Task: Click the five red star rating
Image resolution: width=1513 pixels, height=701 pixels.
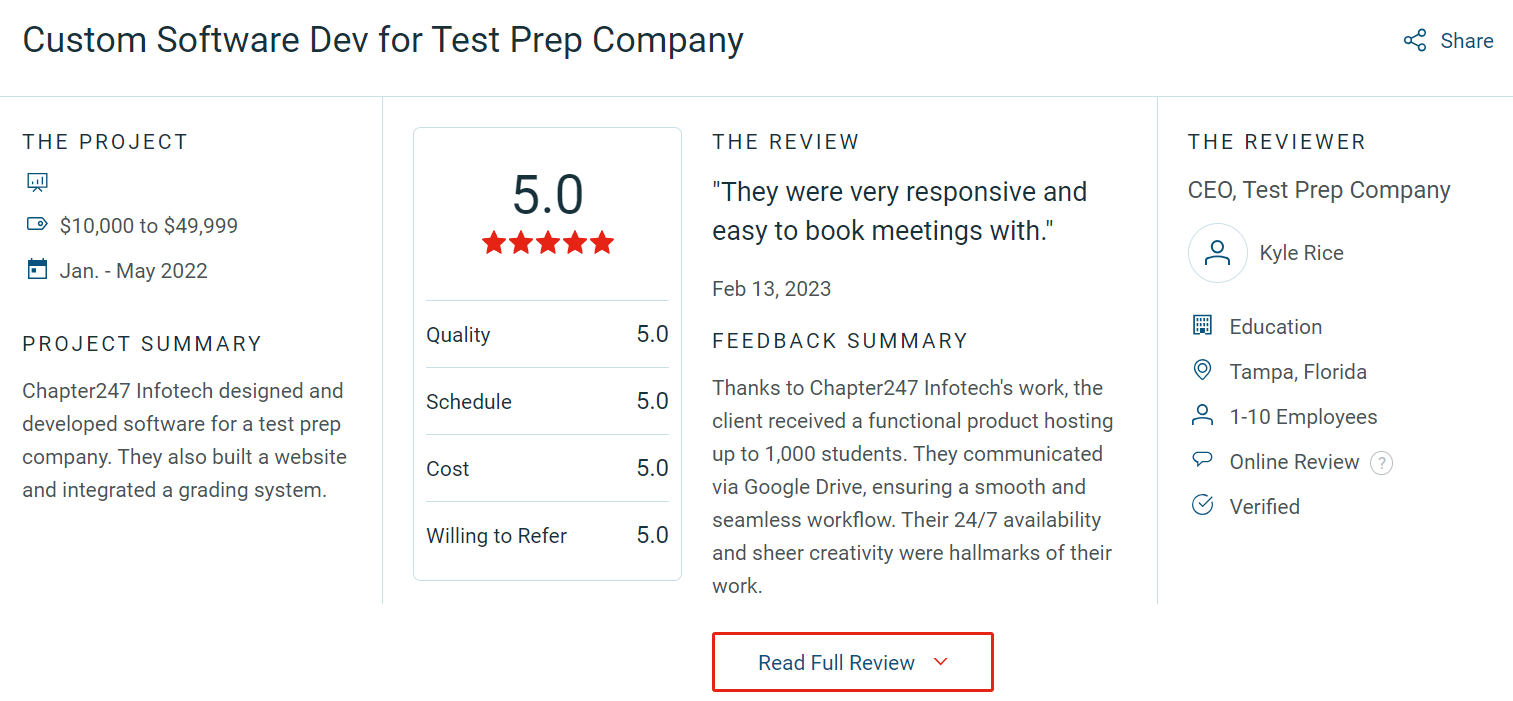Action: (547, 243)
